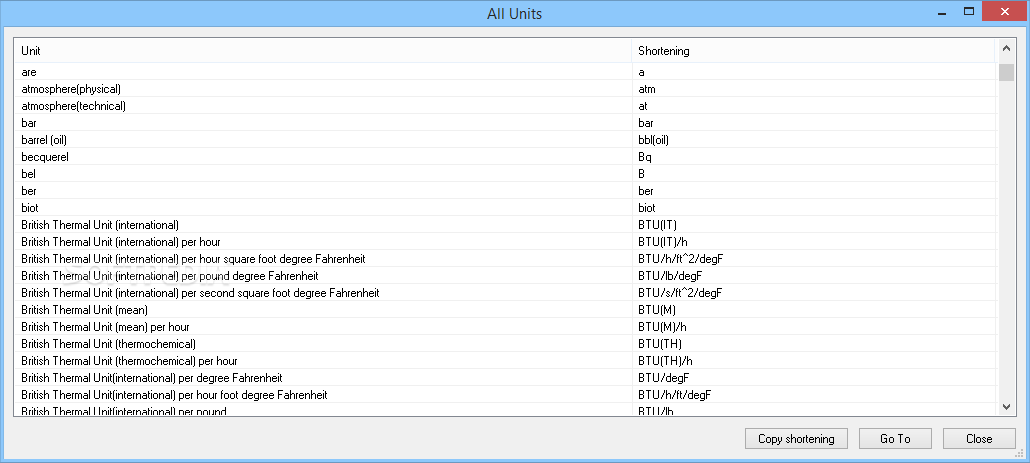1030x463 pixels.
Task: Select the 'ber' unit name
Action: (x=28, y=191)
